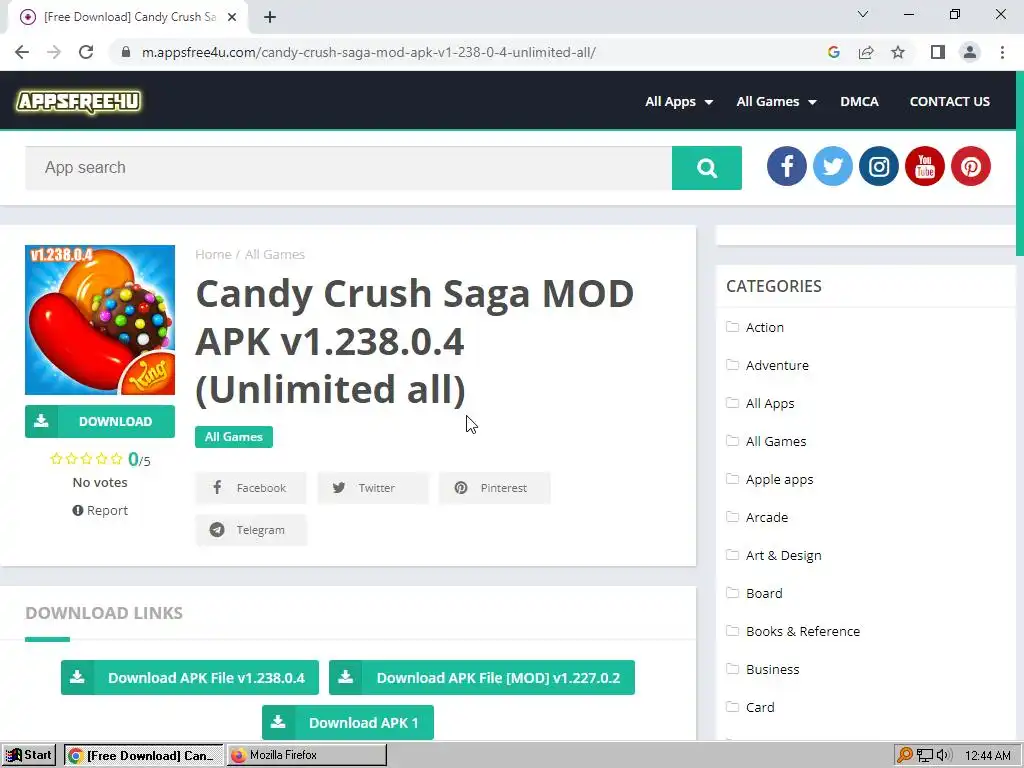Image resolution: width=1024 pixels, height=768 pixels.
Task: Click the first rating star
Action: (56, 459)
